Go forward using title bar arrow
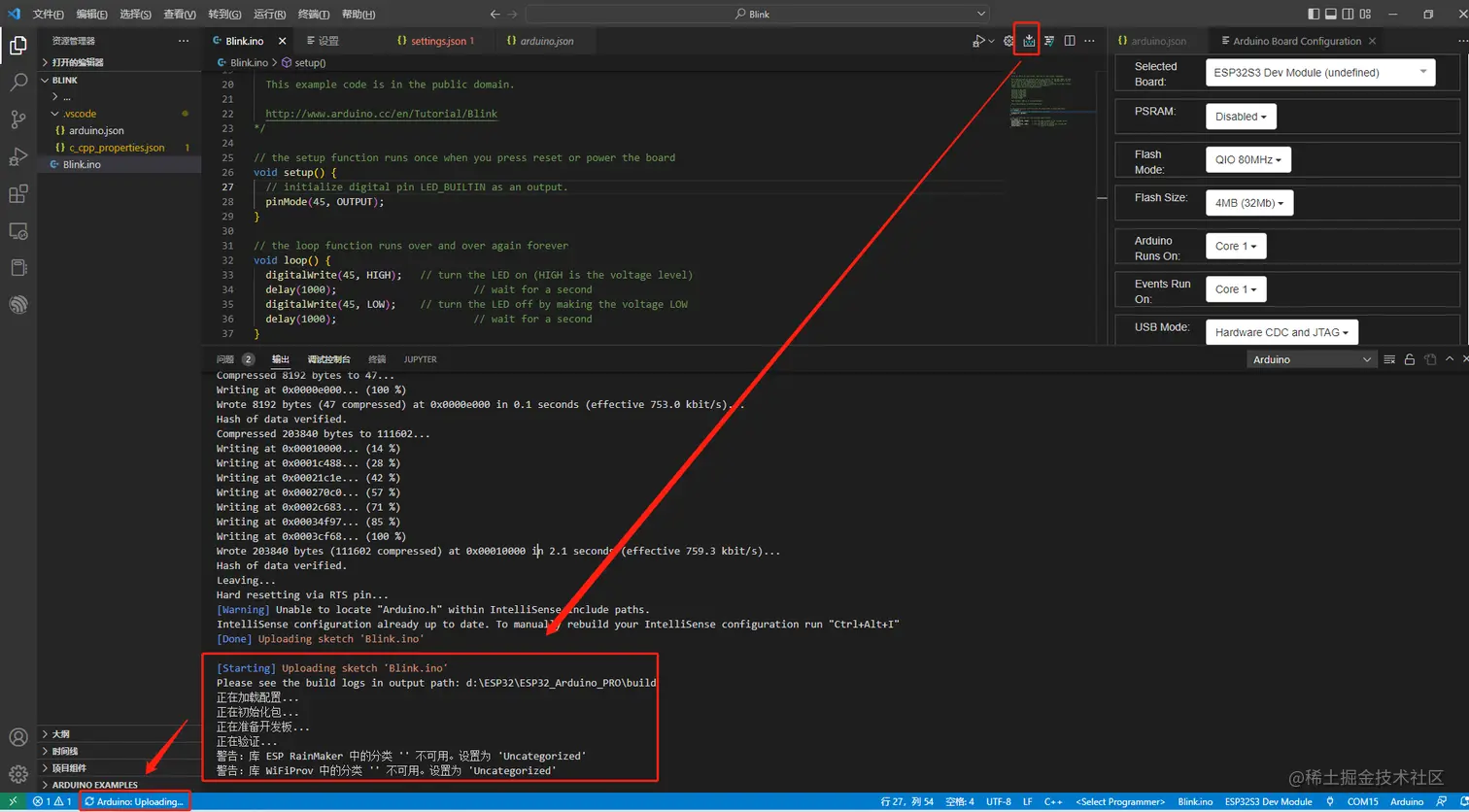This screenshot has width=1469, height=812. tap(513, 14)
